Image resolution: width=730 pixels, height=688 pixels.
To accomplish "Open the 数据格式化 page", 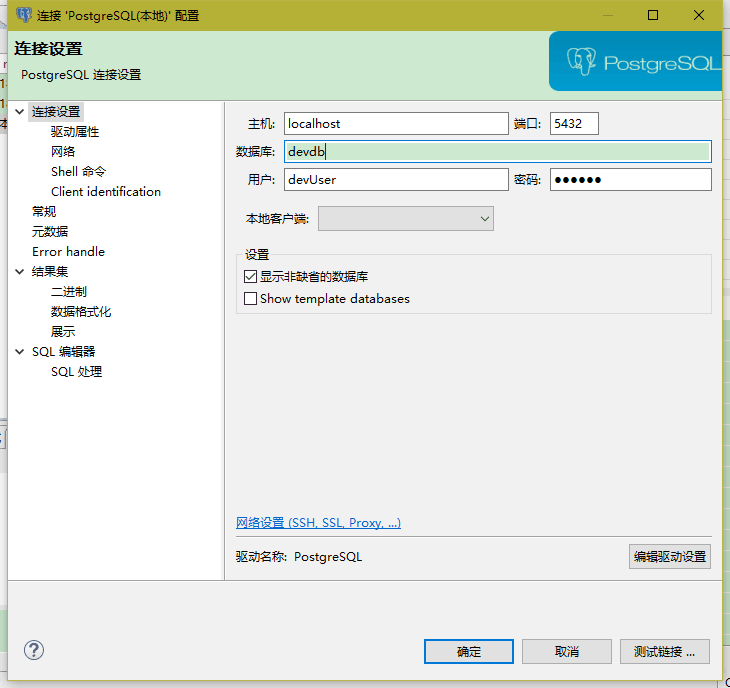I will point(81,312).
